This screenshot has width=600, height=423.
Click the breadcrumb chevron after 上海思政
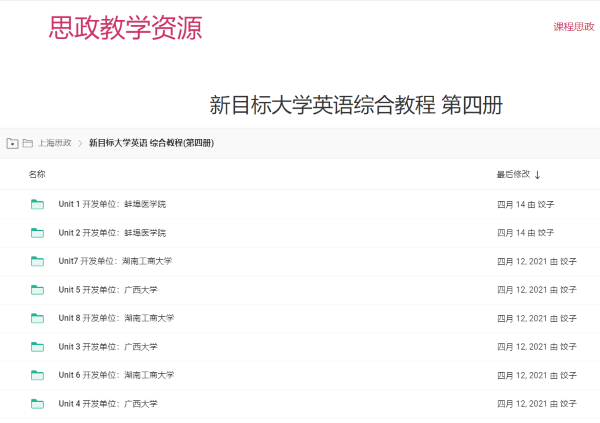point(80,143)
